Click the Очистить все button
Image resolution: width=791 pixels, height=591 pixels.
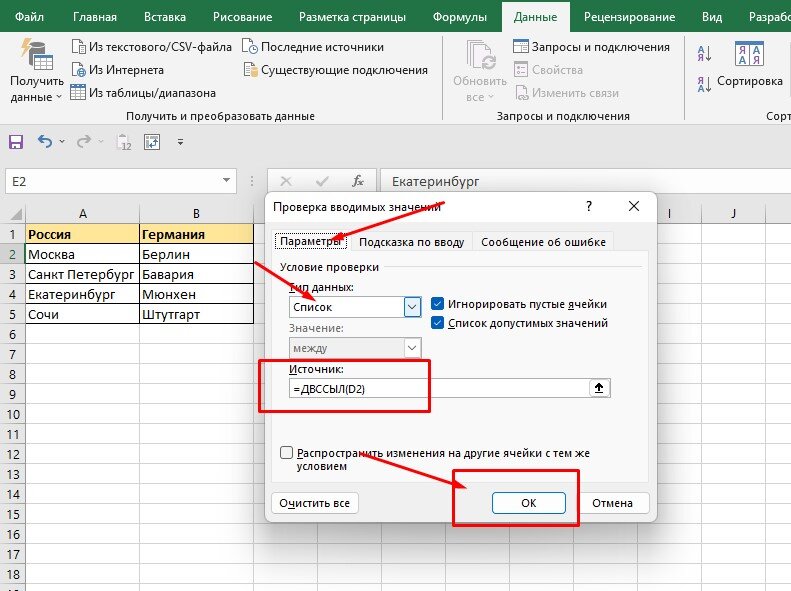click(314, 503)
